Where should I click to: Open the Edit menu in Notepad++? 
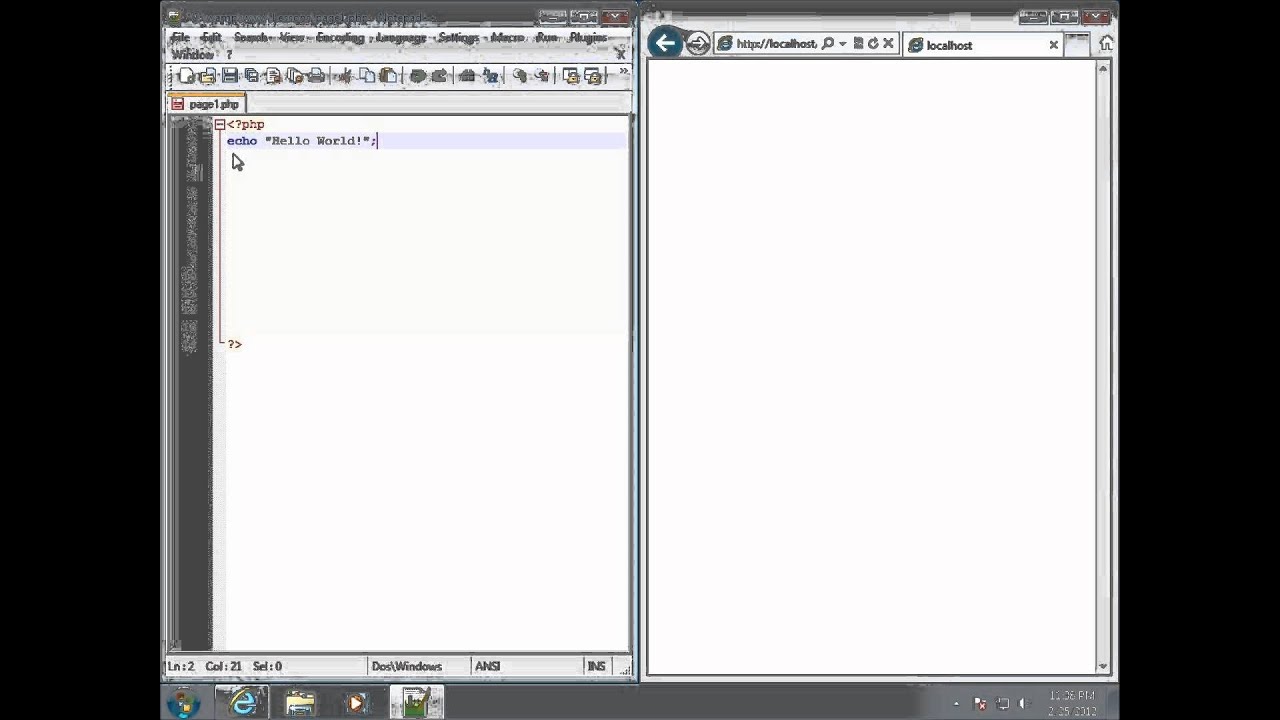click(x=211, y=38)
